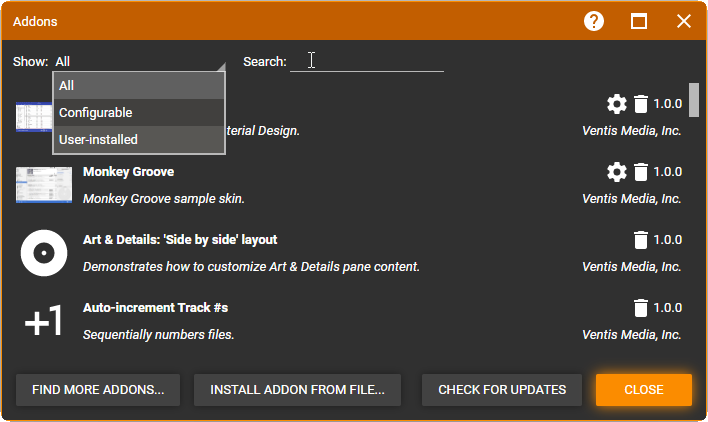This screenshot has height=422, width=708.
Task: Click Check For Updates button
Action: [x=502, y=390]
